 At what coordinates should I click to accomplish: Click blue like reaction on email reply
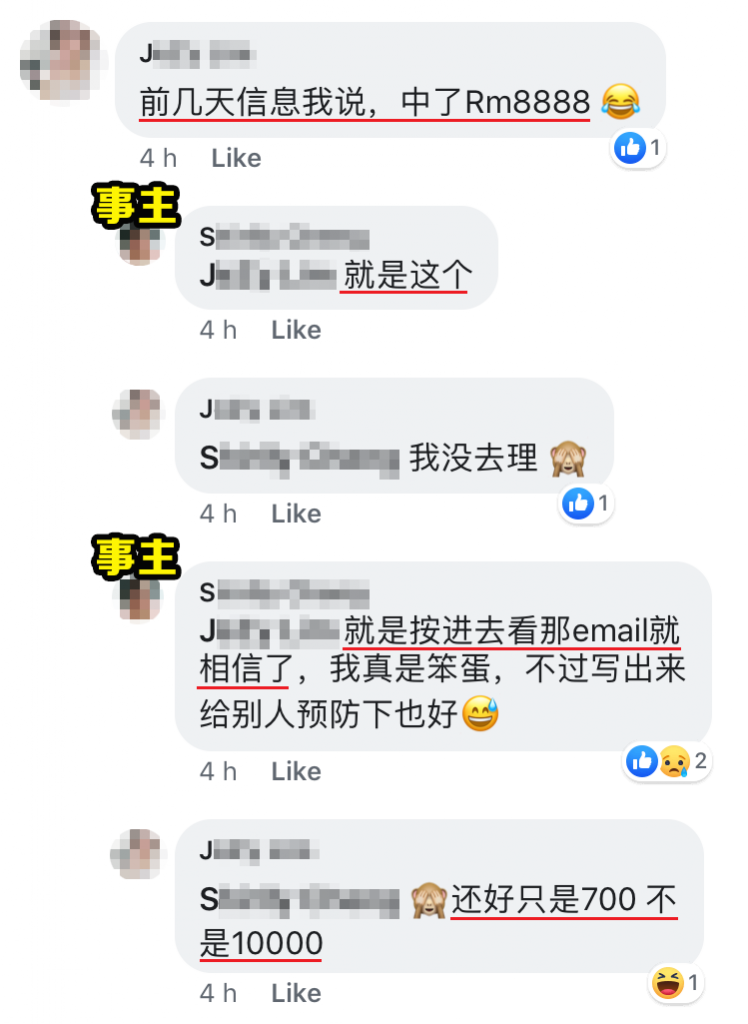coord(642,761)
